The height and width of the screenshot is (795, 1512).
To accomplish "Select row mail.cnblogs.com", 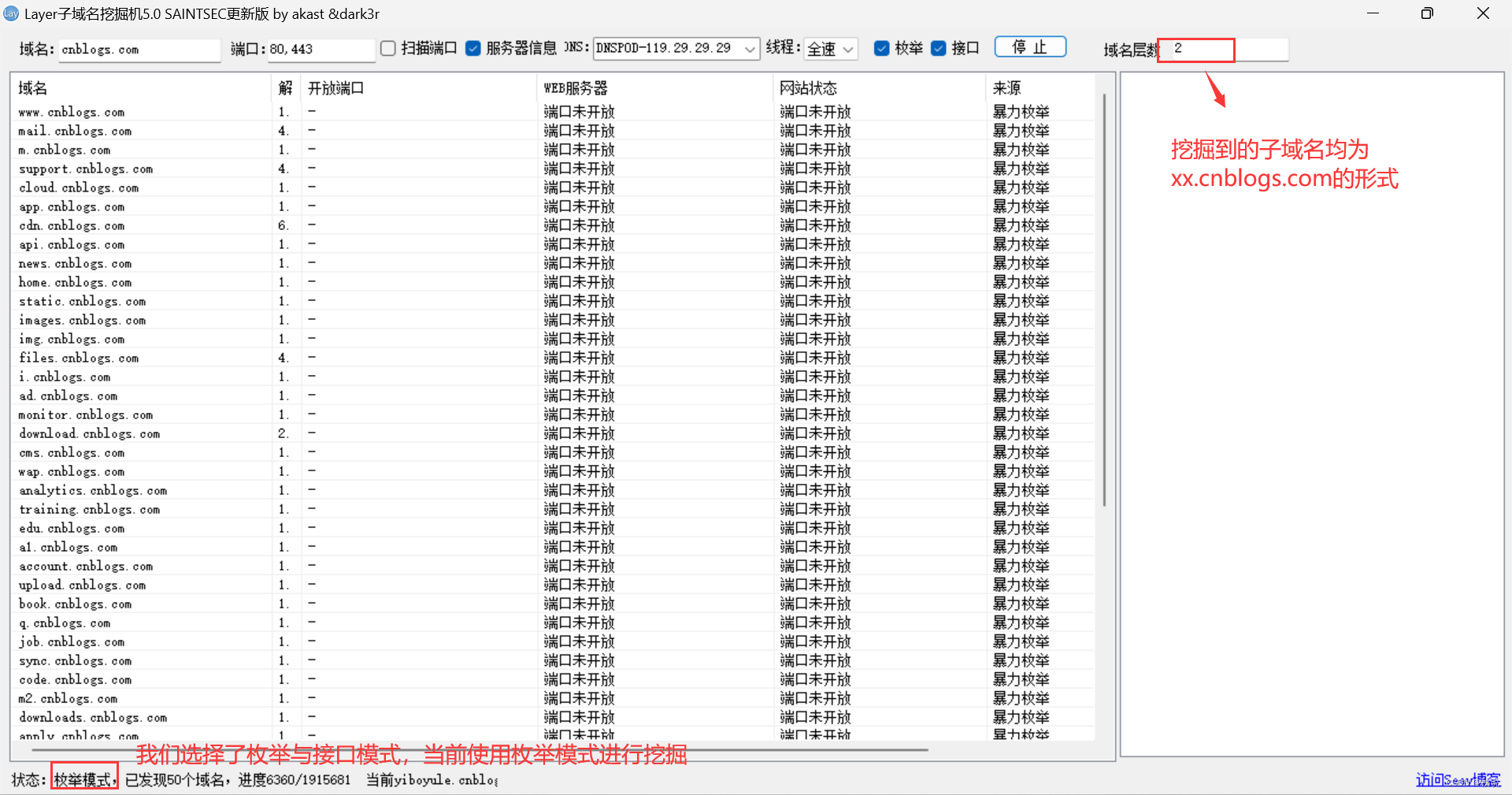I will point(554,131).
